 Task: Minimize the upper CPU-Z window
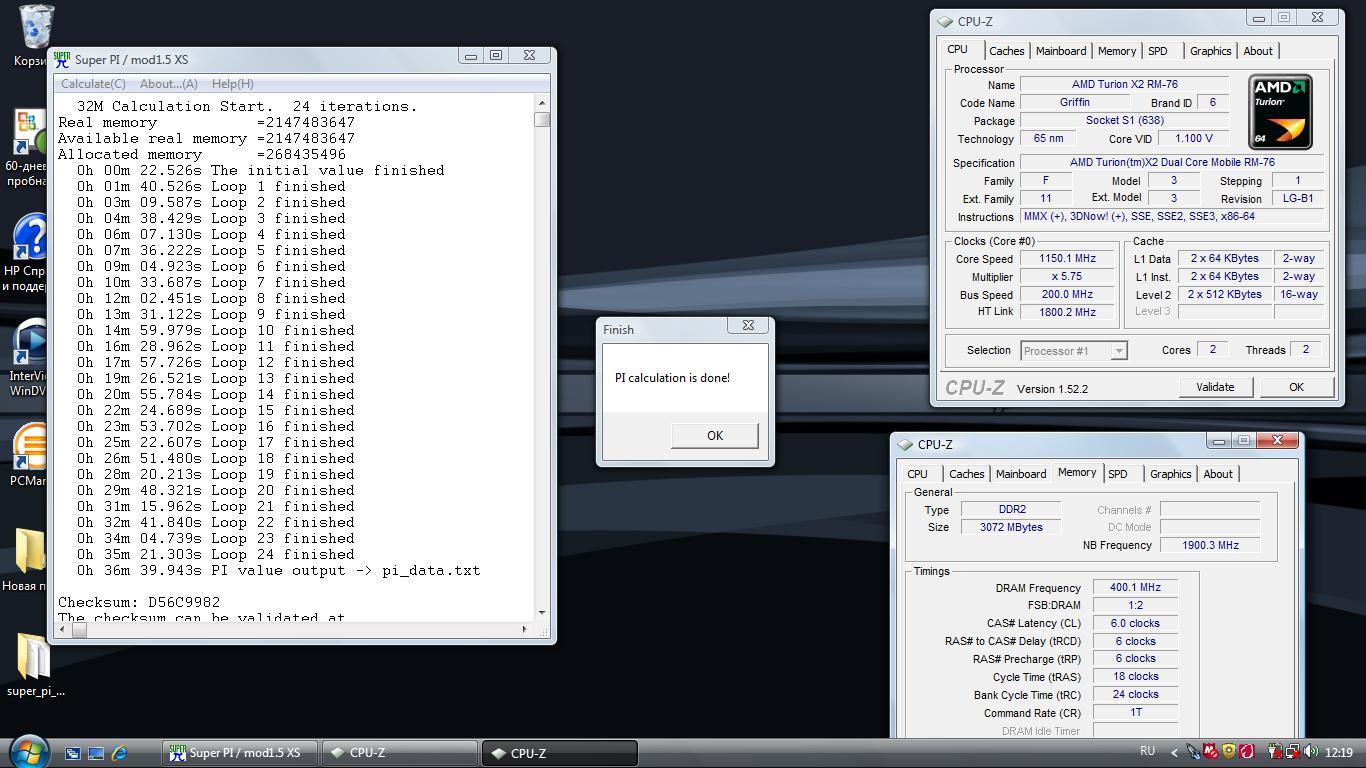(x=1259, y=18)
